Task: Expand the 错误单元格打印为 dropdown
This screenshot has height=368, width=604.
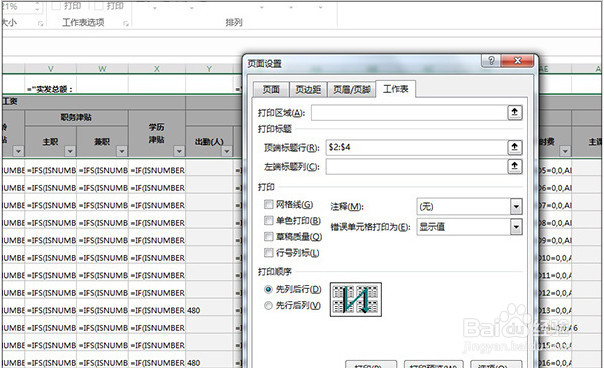Action: [x=470, y=227]
